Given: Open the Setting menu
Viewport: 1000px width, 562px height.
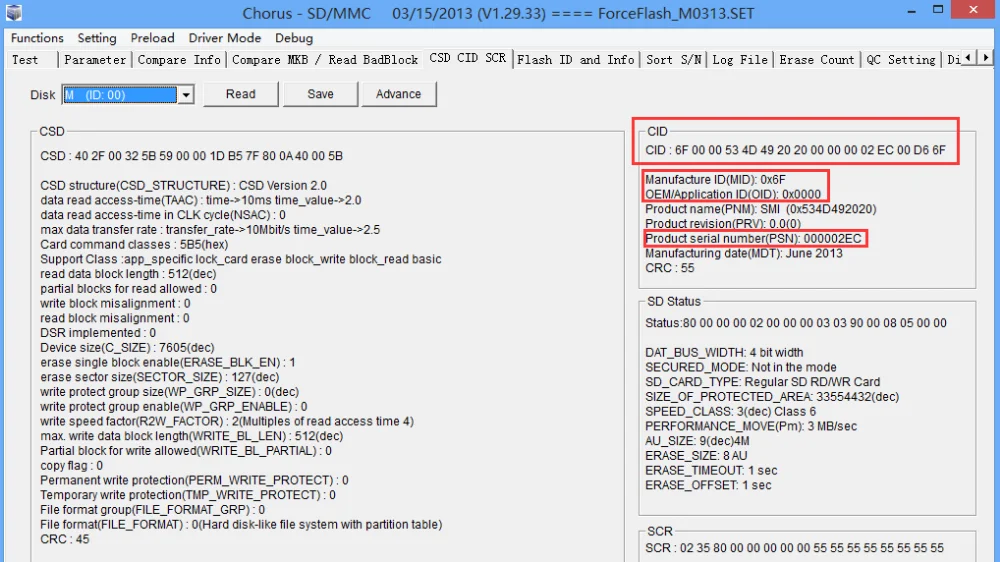Looking at the screenshot, I should (97, 38).
